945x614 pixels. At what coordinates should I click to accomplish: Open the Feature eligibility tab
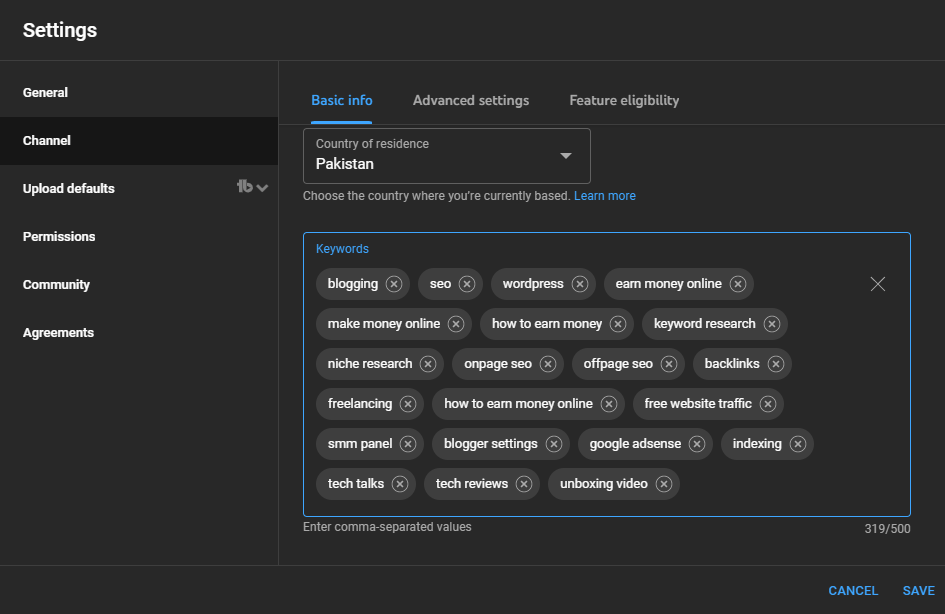click(624, 100)
